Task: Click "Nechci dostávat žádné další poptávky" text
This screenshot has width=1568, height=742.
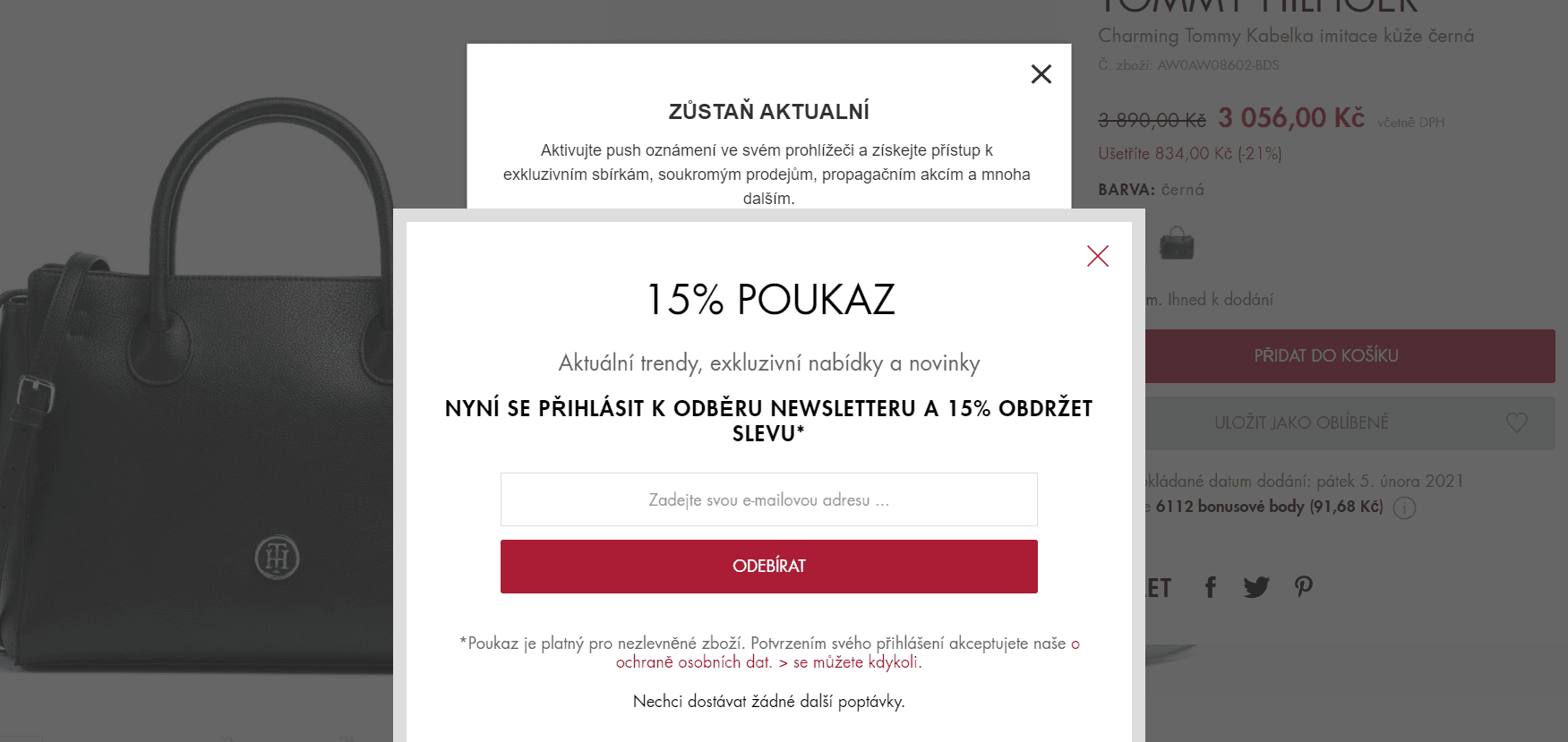Action: pos(769,702)
